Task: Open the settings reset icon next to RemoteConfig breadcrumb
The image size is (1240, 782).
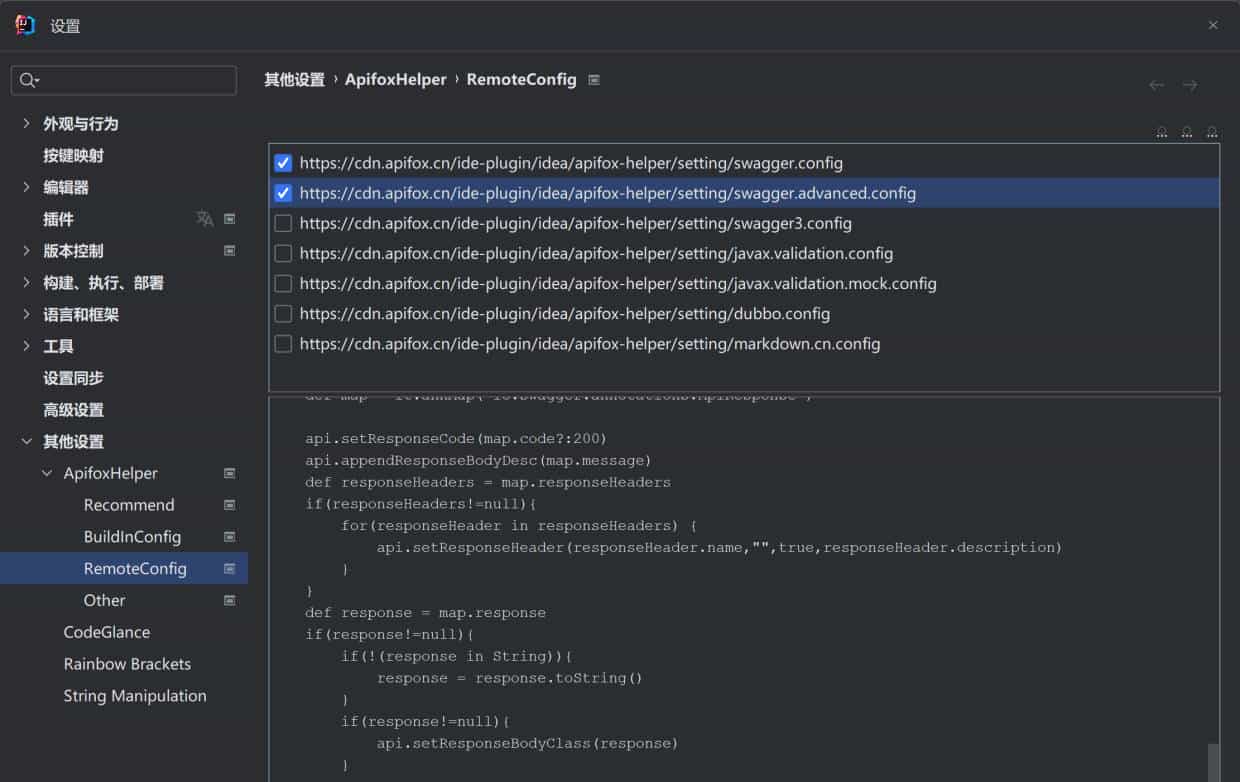Action: pyautogui.click(x=594, y=79)
